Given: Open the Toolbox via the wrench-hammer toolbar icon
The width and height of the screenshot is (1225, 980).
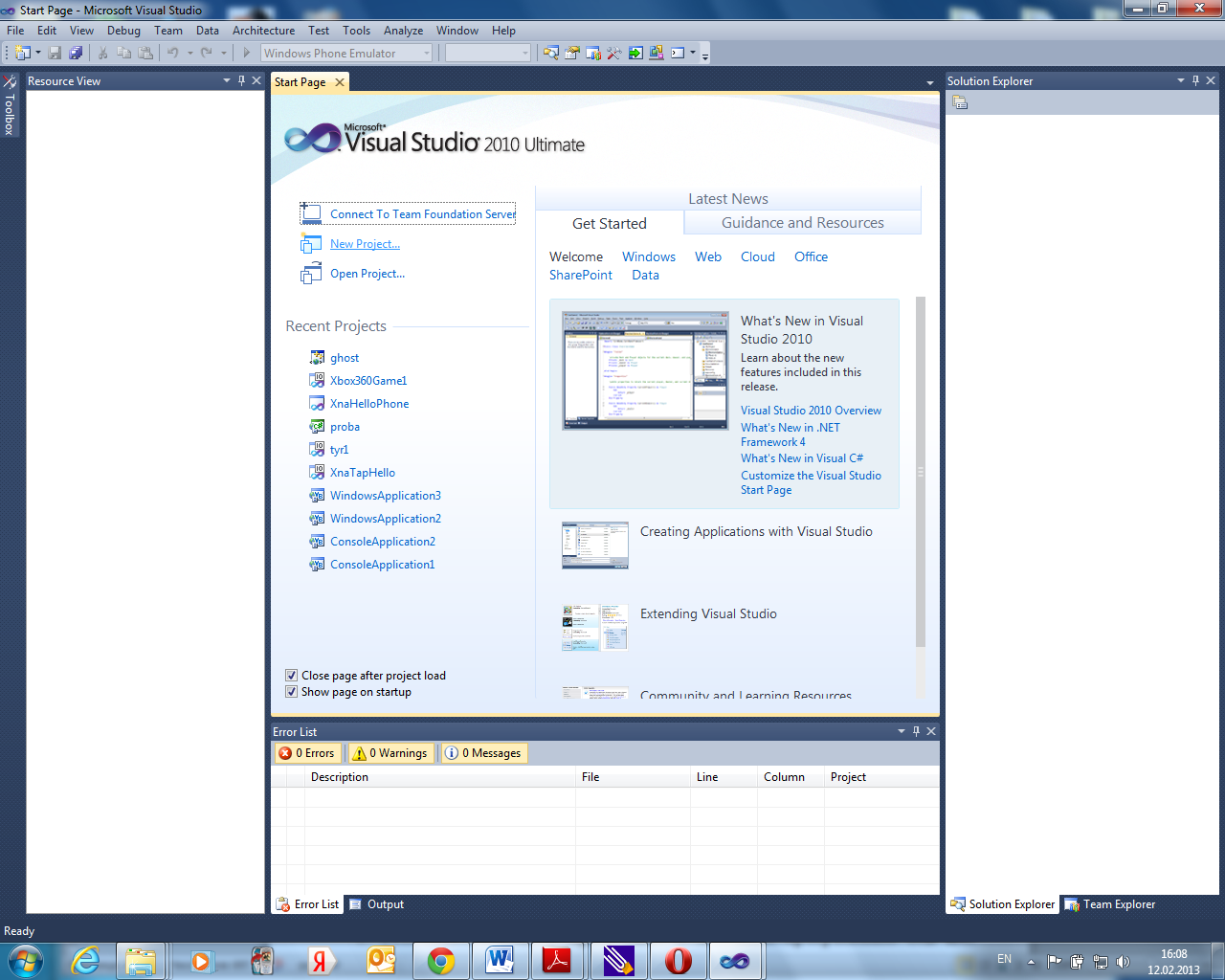Looking at the screenshot, I should (x=614, y=54).
